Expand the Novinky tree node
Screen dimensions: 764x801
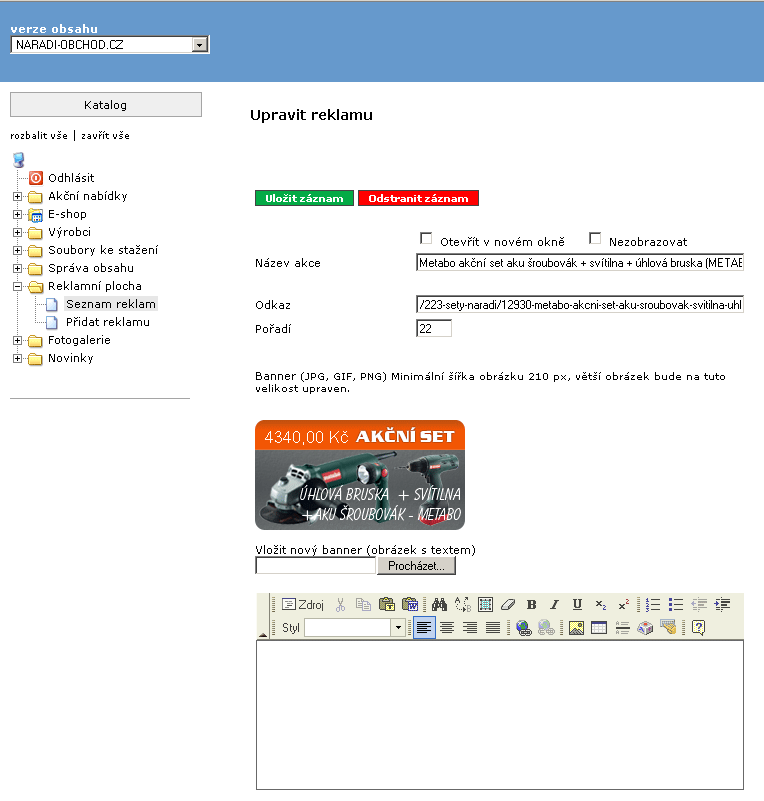click(x=17, y=359)
